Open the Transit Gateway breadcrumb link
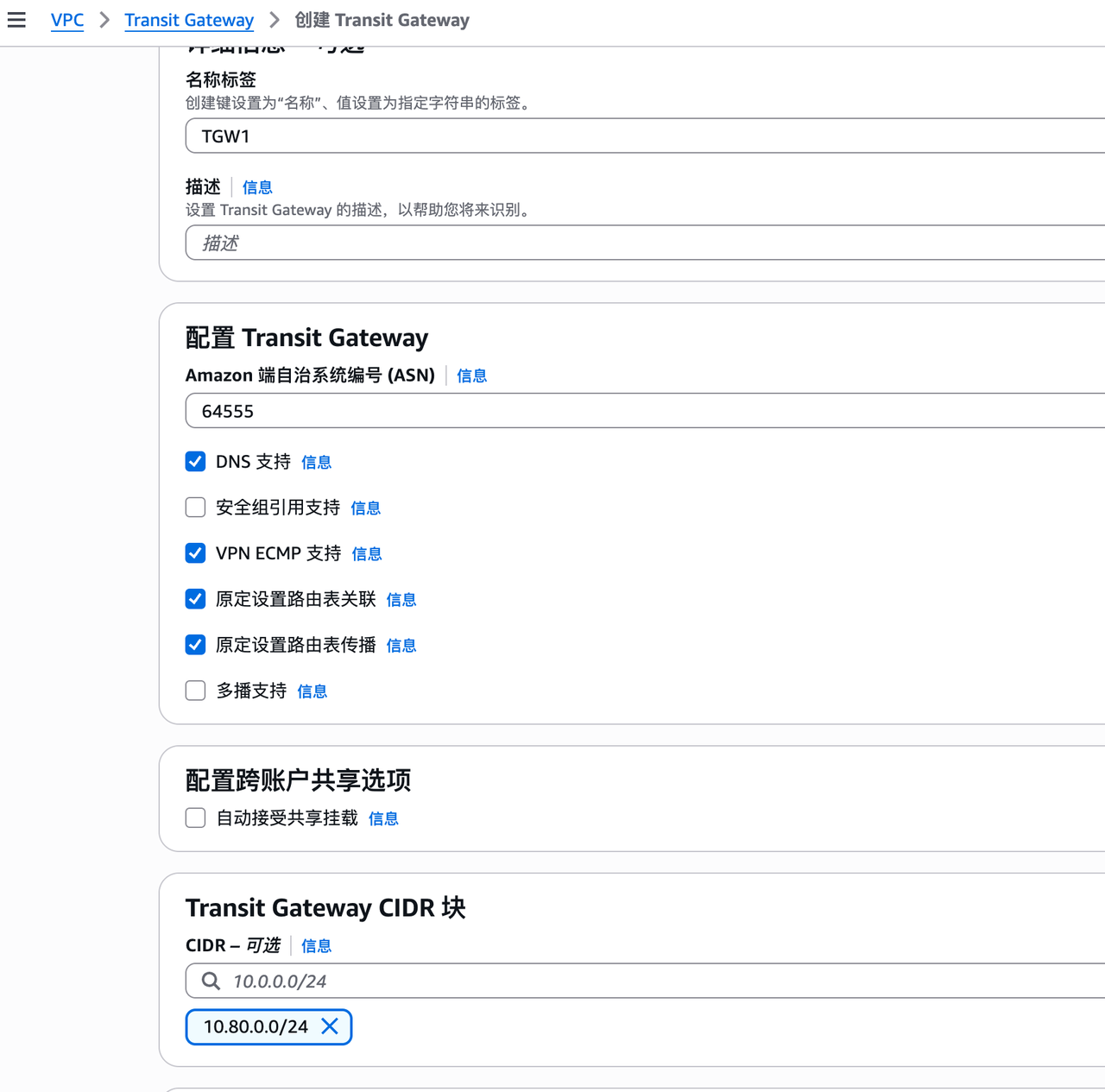Viewport: 1105px width, 1092px height. tap(189, 20)
